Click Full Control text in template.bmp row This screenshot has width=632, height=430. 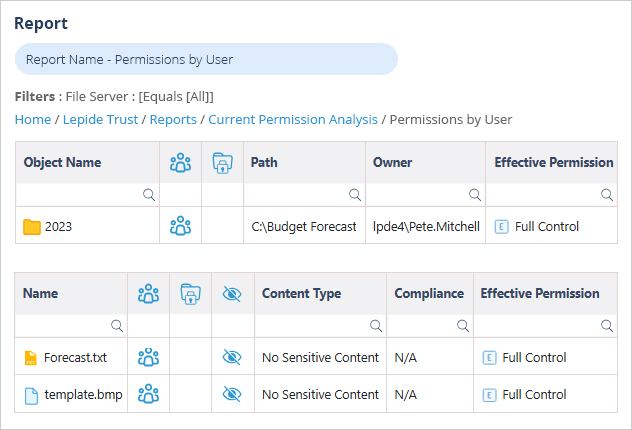pos(534,395)
